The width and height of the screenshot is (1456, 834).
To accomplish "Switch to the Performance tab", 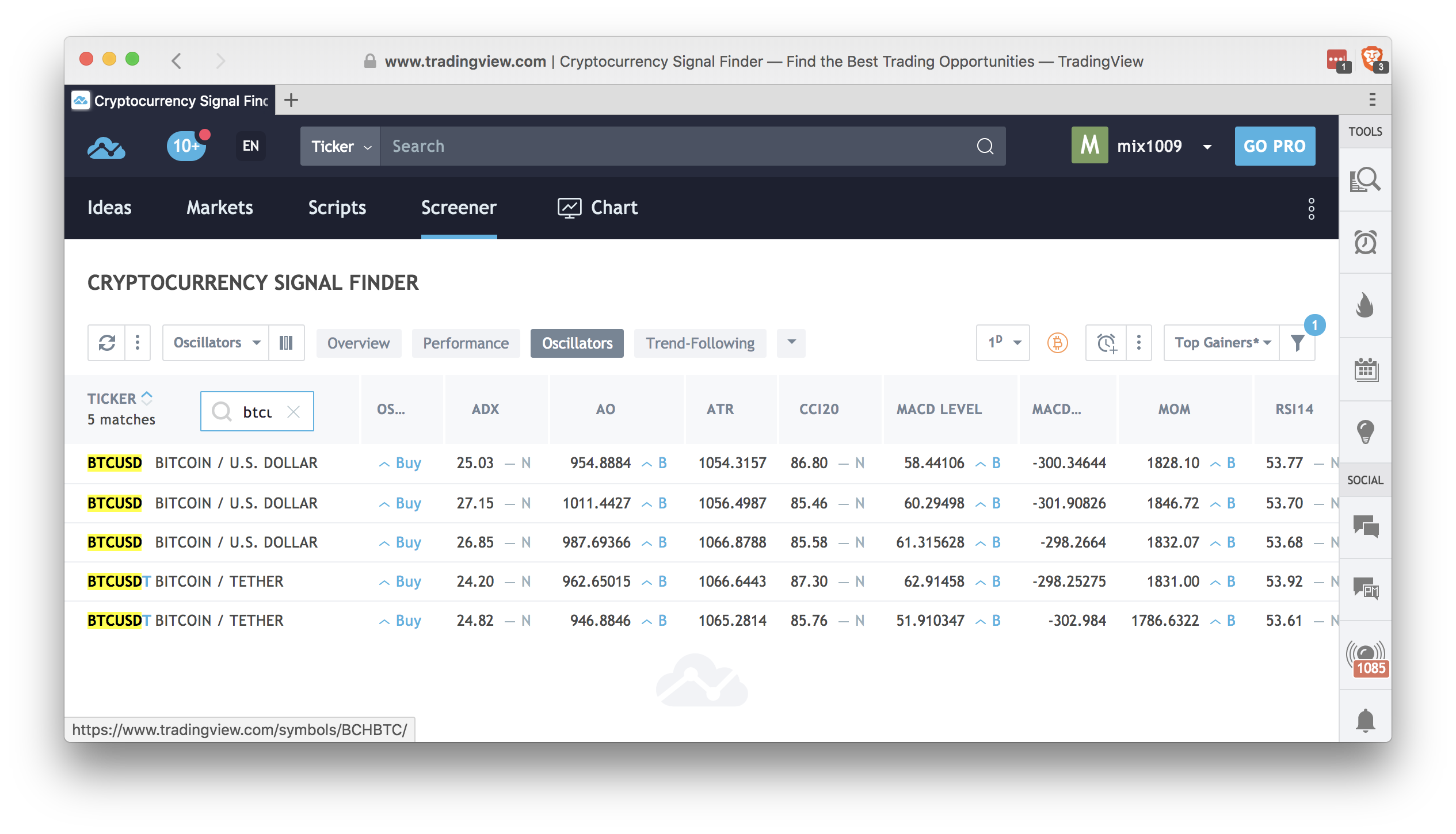I will (x=466, y=343).
